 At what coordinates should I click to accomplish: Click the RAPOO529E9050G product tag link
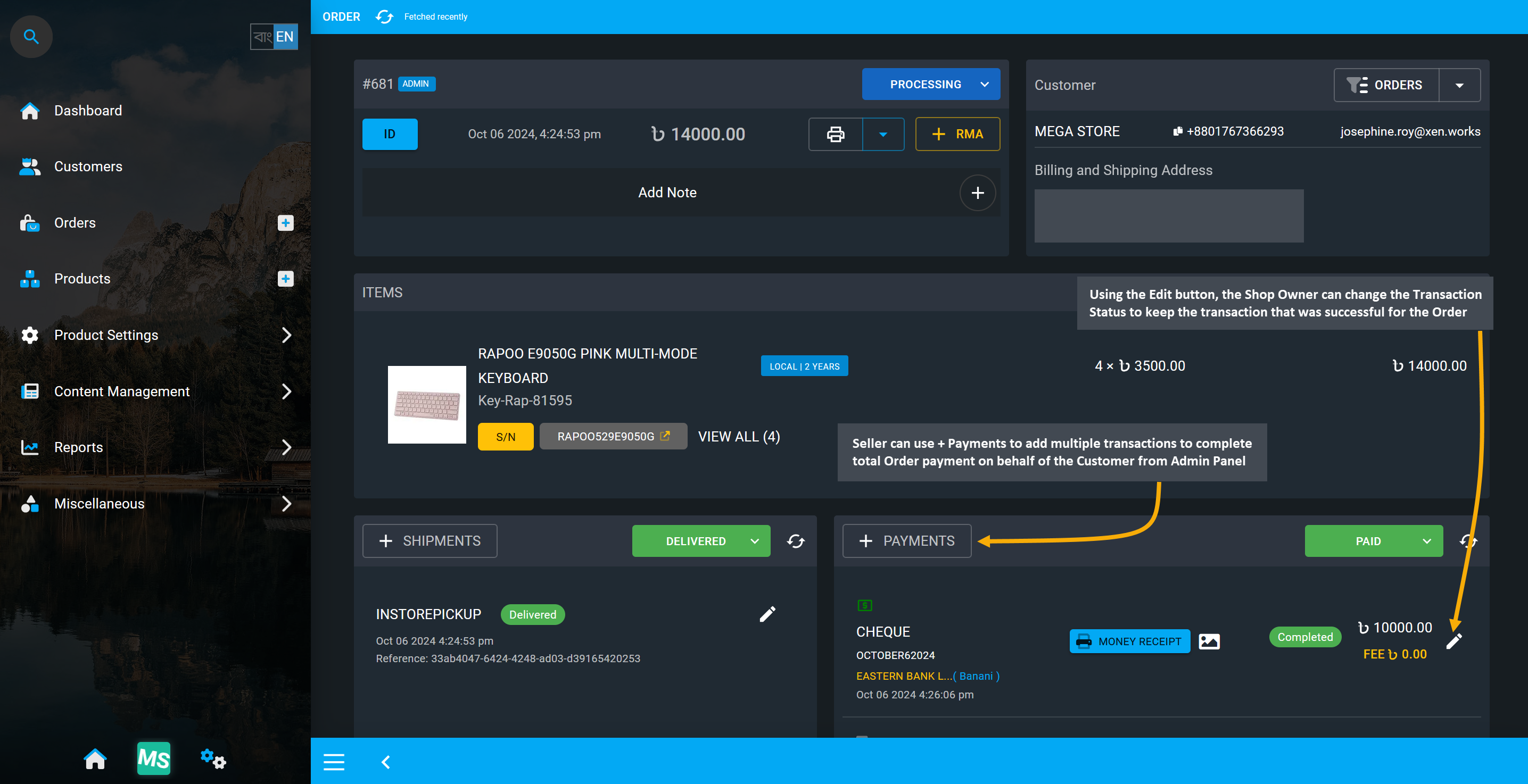pos(613,436)
